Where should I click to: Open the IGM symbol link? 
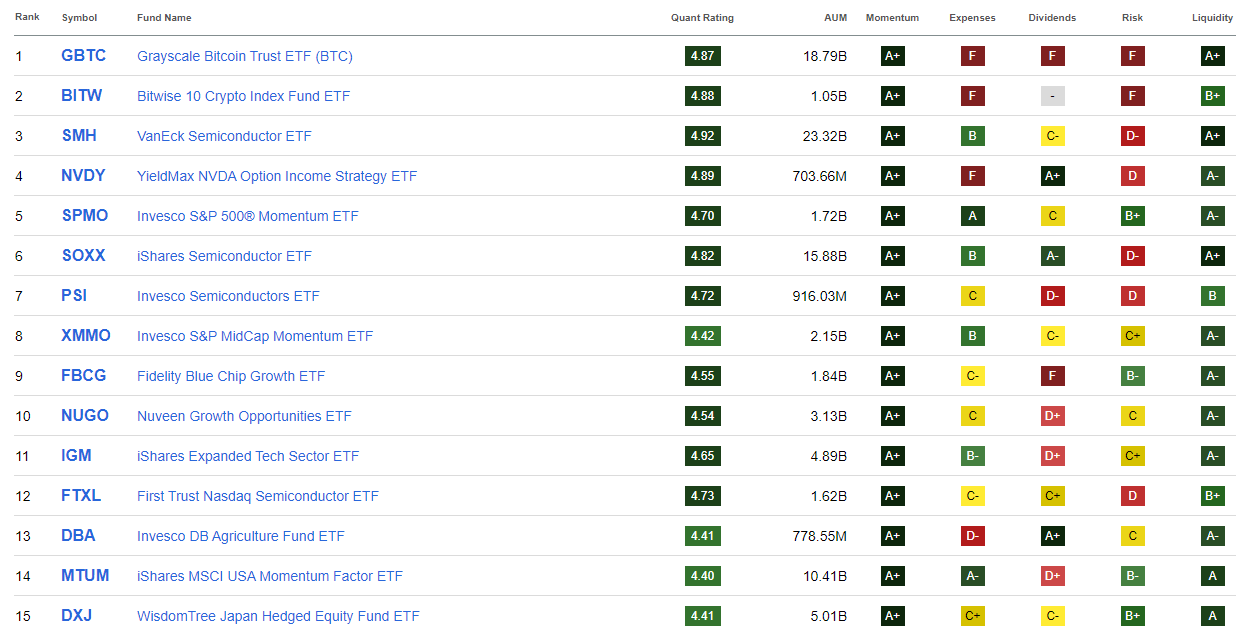[x=76, y=456]
